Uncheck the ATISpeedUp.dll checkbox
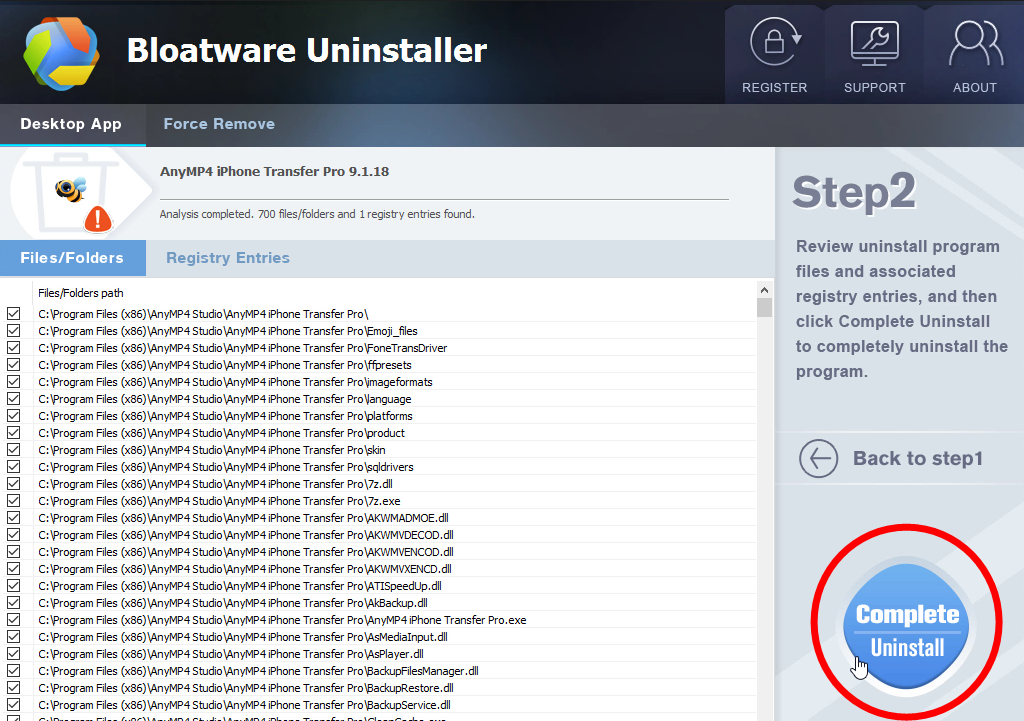 pyautogui.click(x=13, y=586)
